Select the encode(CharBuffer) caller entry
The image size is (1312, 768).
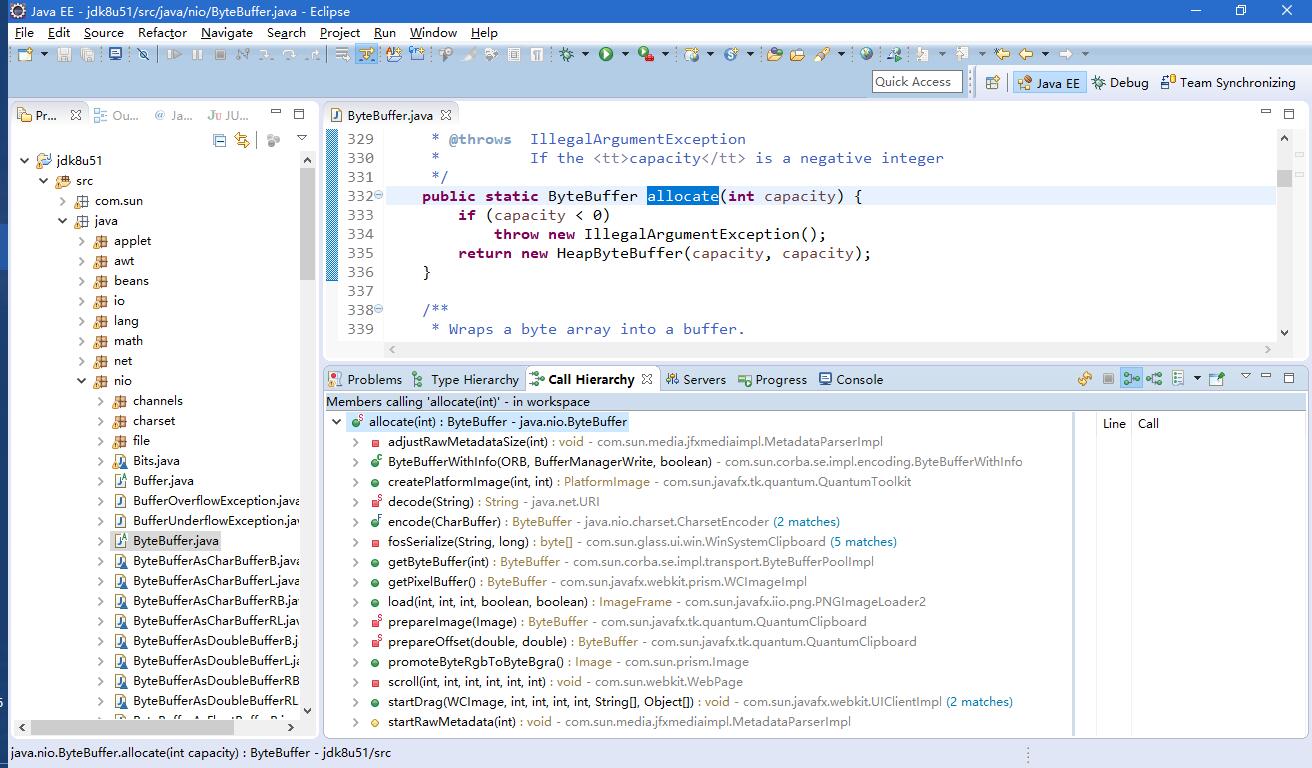[x=605, y=522]
